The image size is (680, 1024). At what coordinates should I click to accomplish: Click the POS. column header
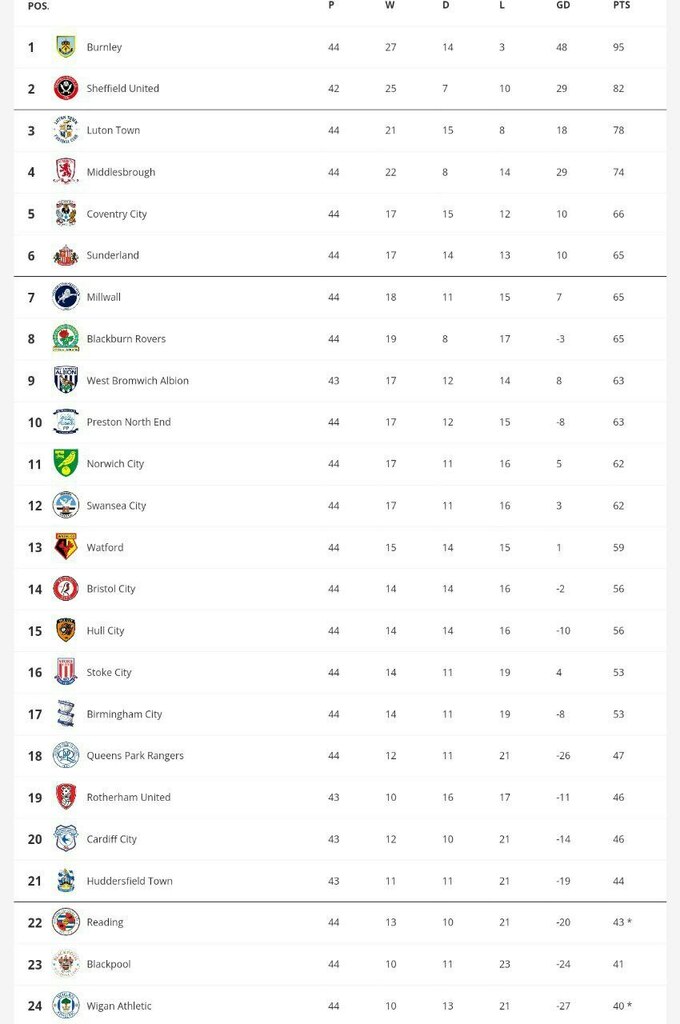click(x=38, y=6)
